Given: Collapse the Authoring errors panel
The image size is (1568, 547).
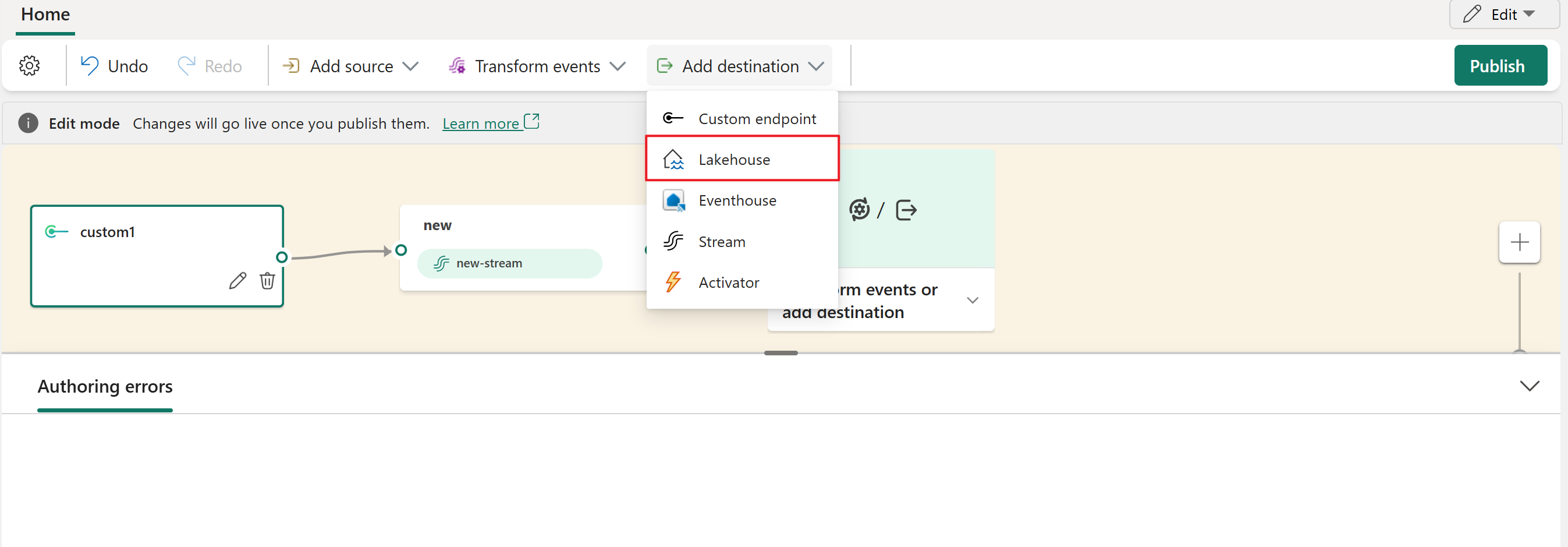Looking at the screenshot, I should (x=1528, y=386).
